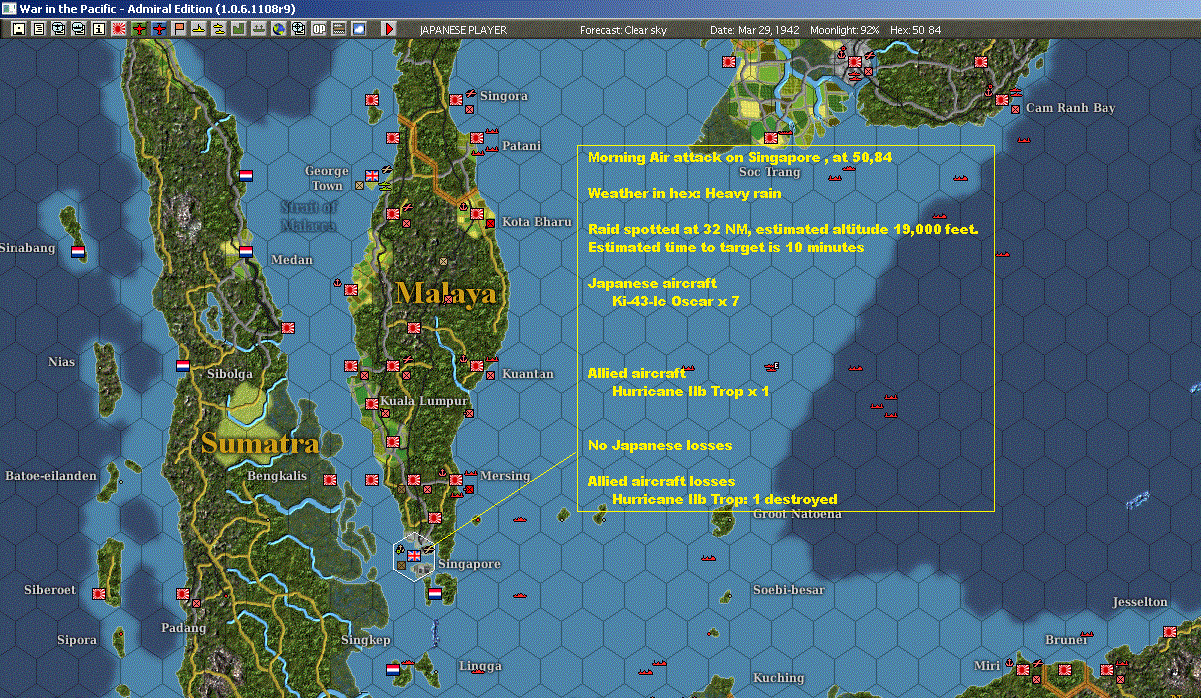Click the "Sumatra" region label
The width and height of the screenshot is (1201, 698).
[260, 443]
